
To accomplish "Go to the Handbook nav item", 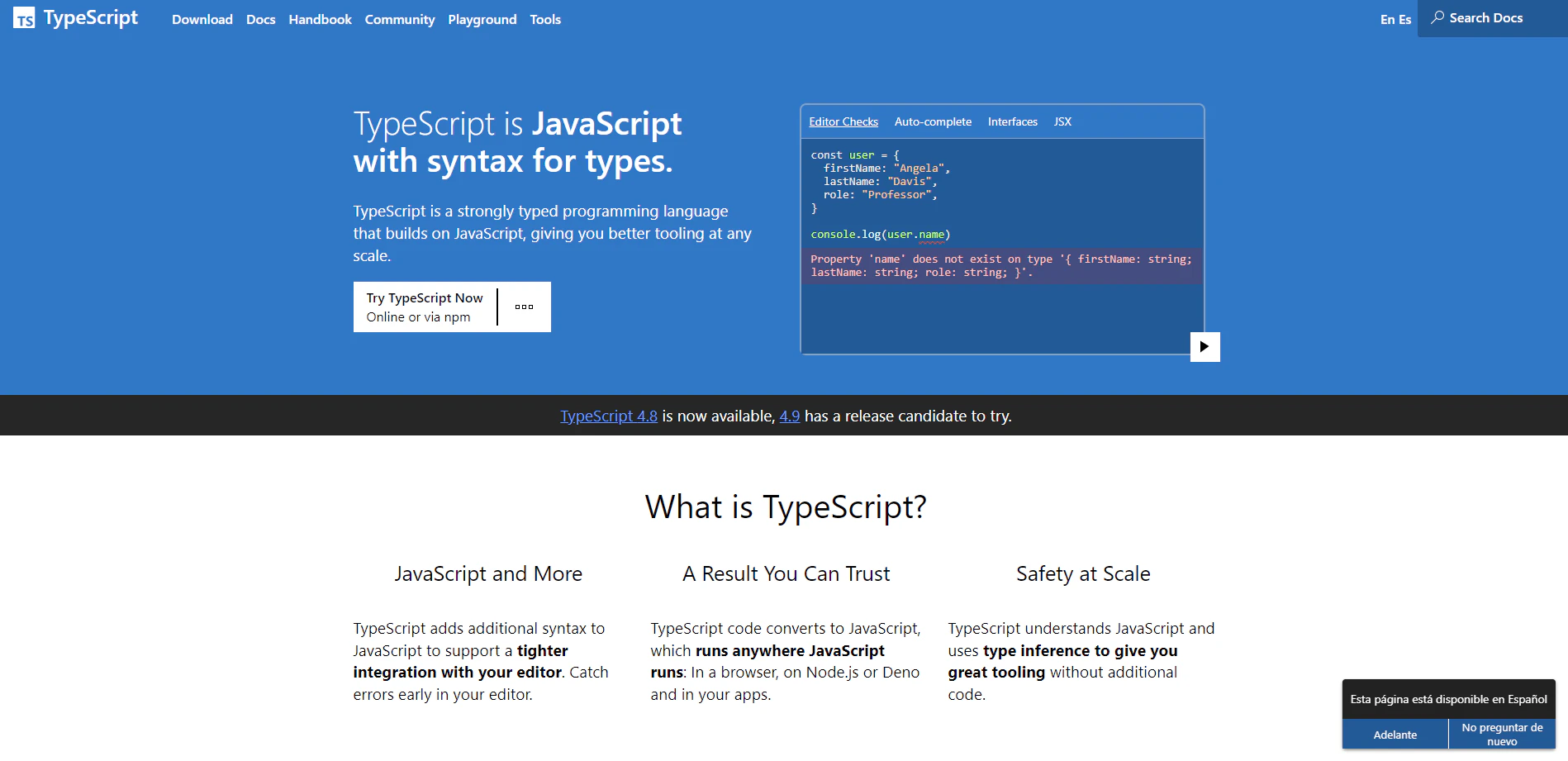I will (320, 19).
